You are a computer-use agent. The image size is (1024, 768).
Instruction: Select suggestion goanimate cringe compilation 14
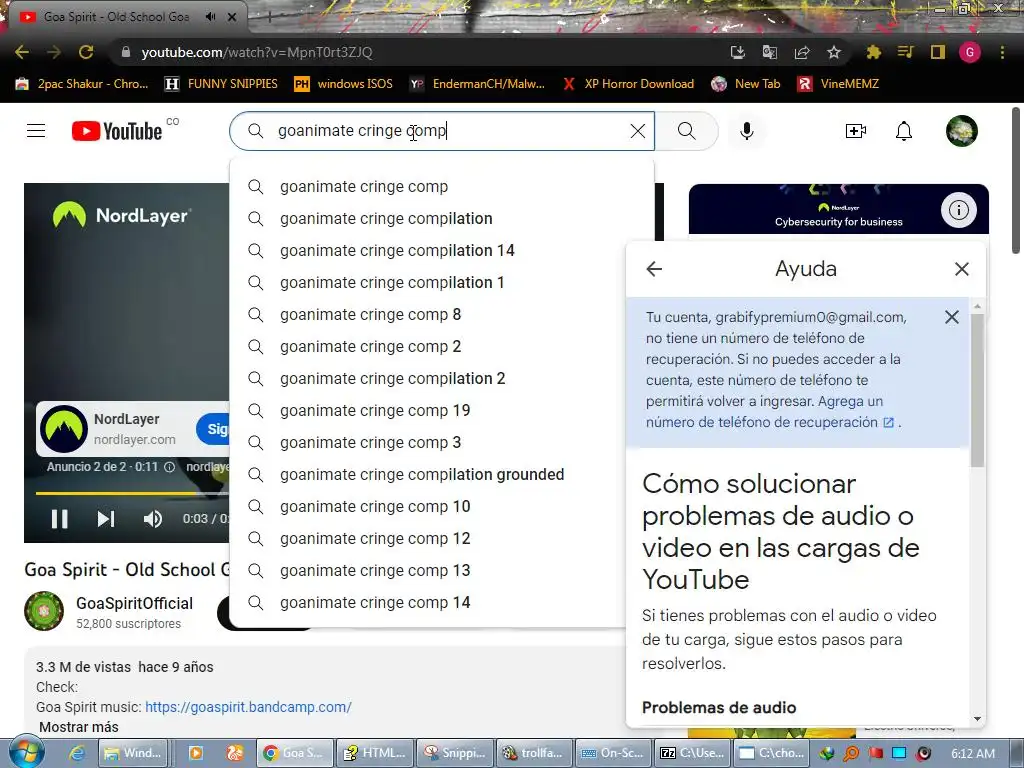point(441,251)
